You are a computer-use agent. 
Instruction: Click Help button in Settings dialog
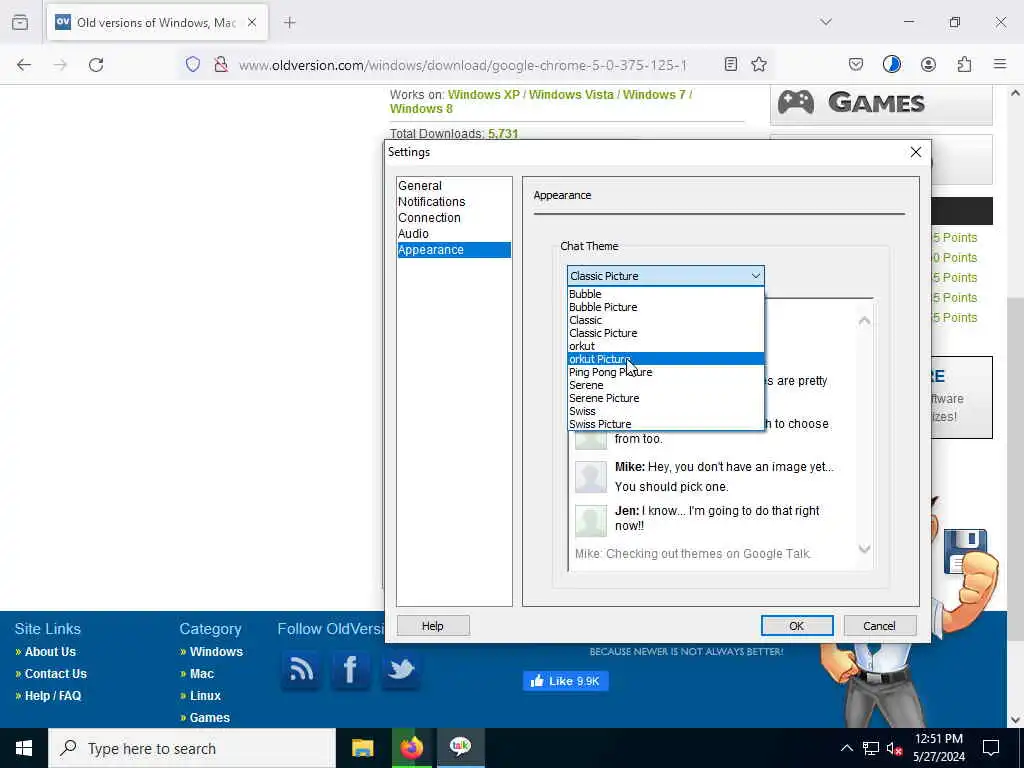coord(433,626)
